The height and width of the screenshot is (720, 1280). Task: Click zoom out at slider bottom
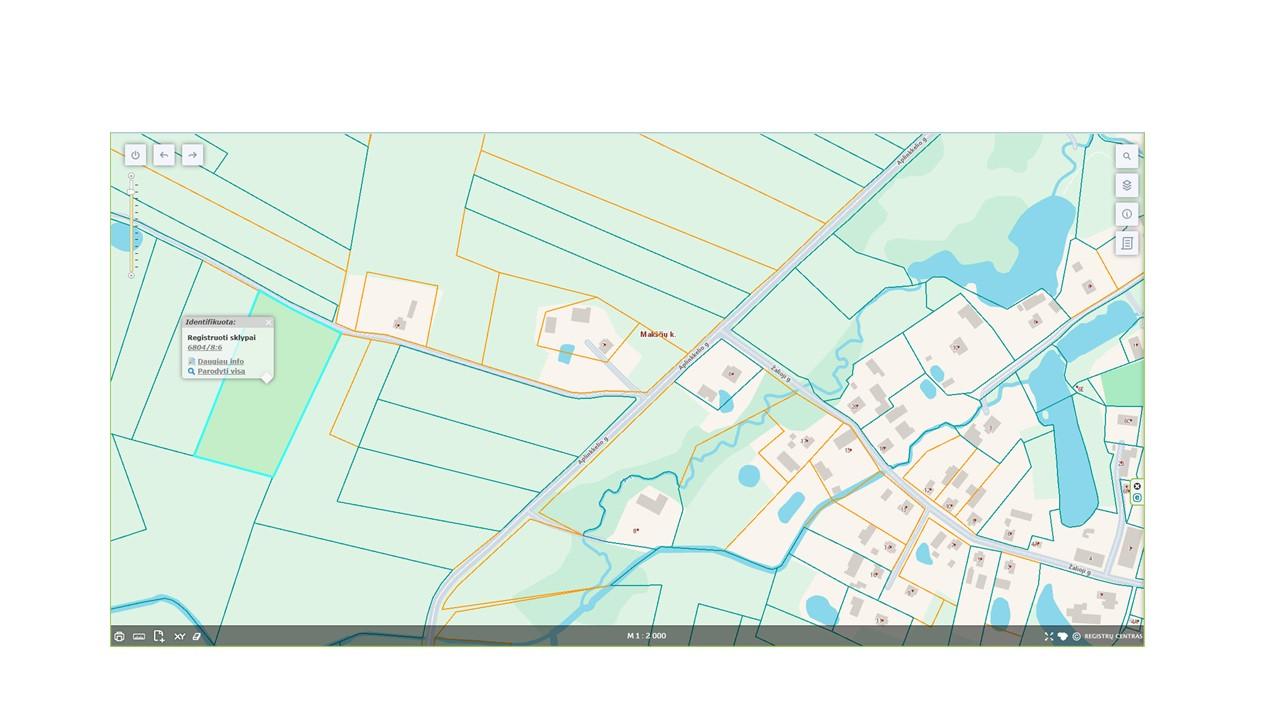(x=131, y=274)
